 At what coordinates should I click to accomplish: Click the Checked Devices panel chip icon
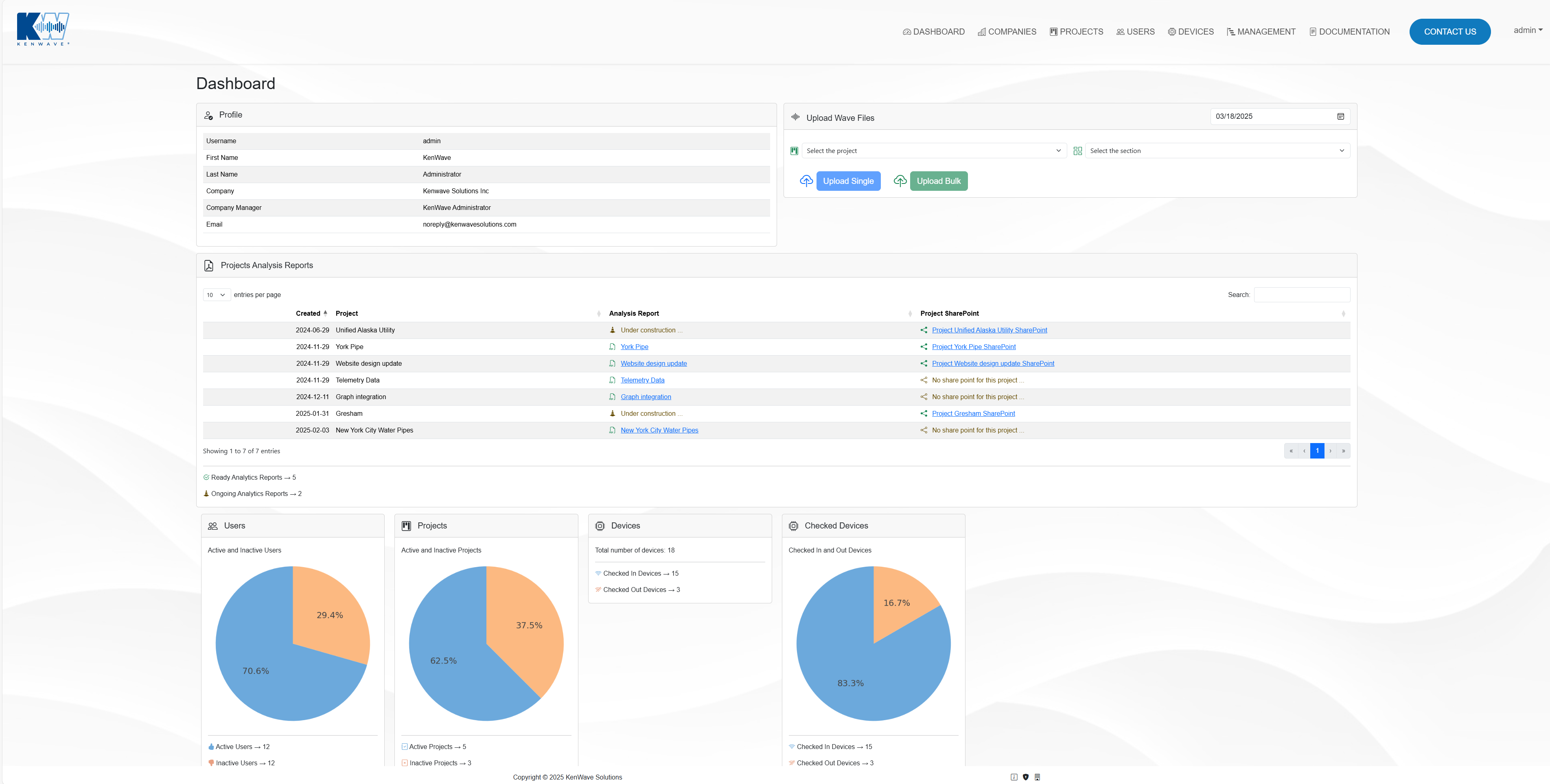(x=793, y=526)
